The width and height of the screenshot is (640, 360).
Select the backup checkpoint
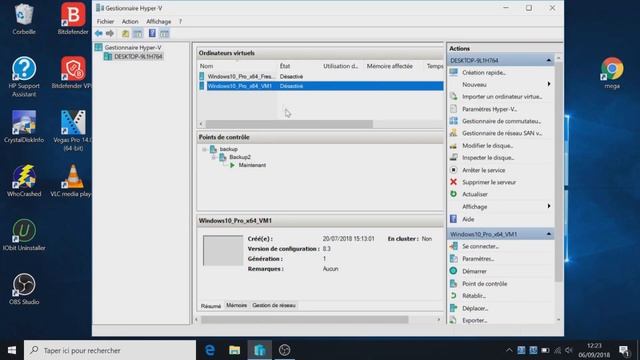point(228,149)
